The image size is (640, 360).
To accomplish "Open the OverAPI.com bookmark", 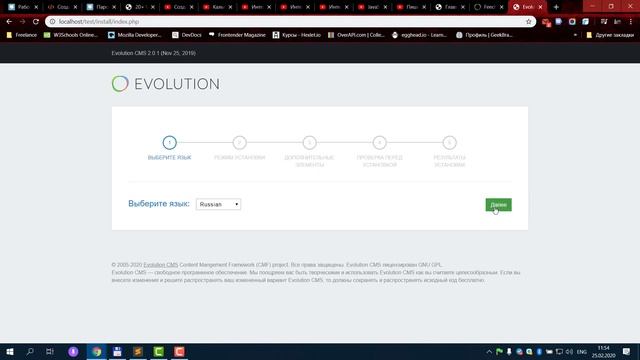I will (x=356, y=35).
